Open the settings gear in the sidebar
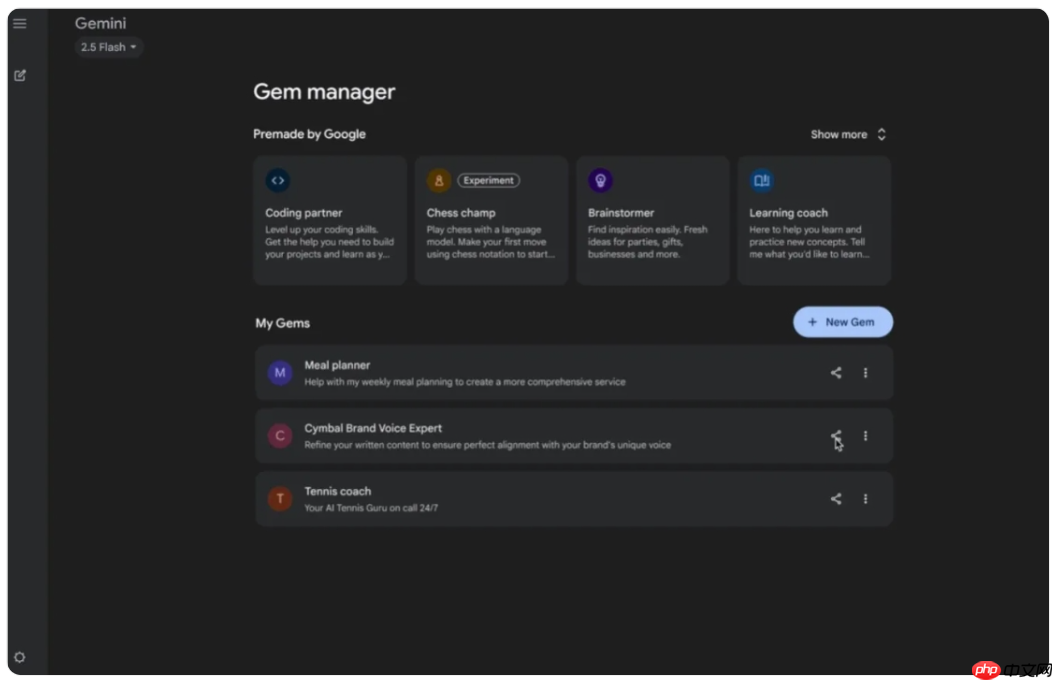The height and width of the screenshot is (680, 1053). (x=19, y=657)
